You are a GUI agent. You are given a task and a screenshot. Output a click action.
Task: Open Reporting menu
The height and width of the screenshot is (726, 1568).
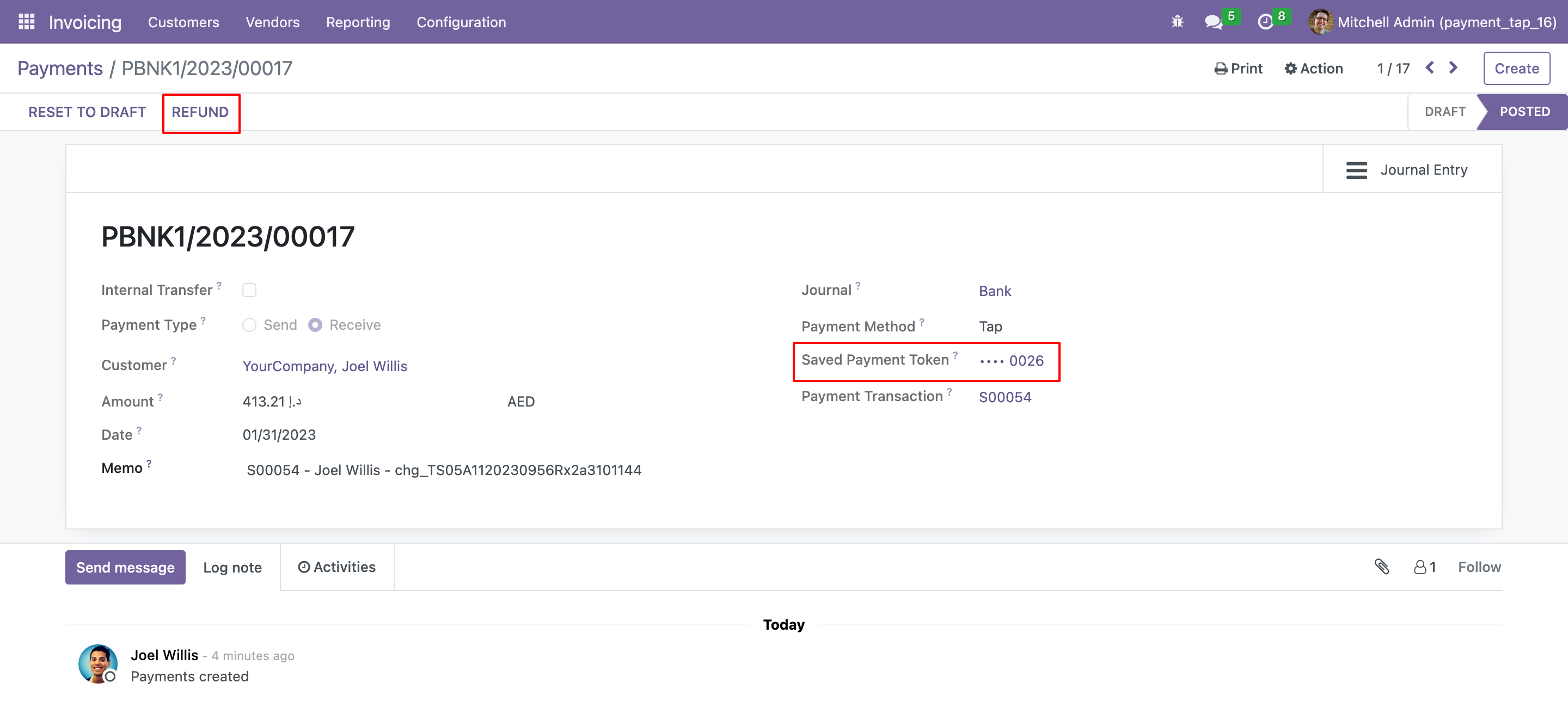tap(358, 22)
